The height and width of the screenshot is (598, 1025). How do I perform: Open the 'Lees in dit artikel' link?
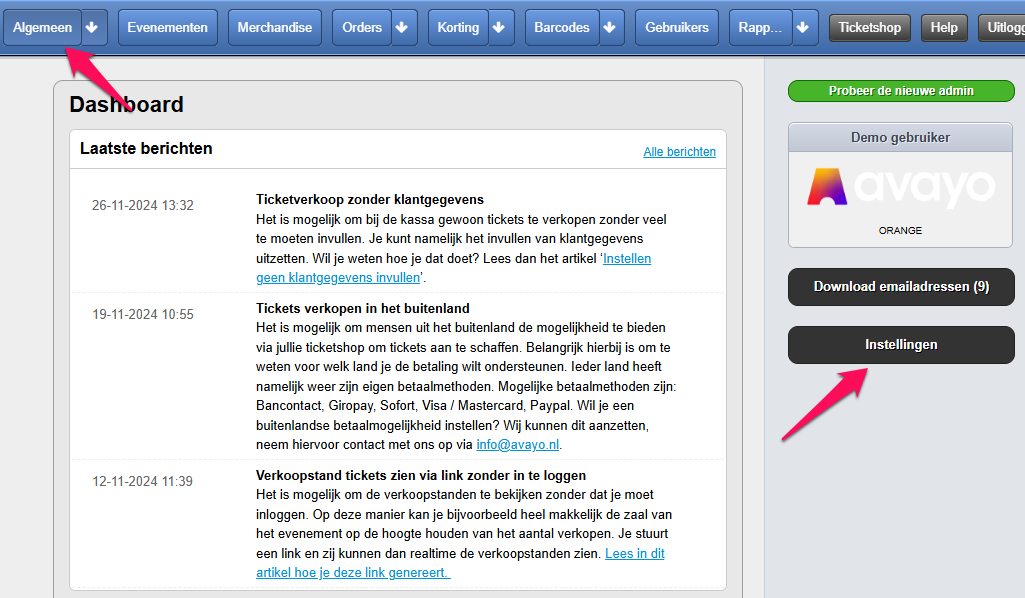[460, 563]
